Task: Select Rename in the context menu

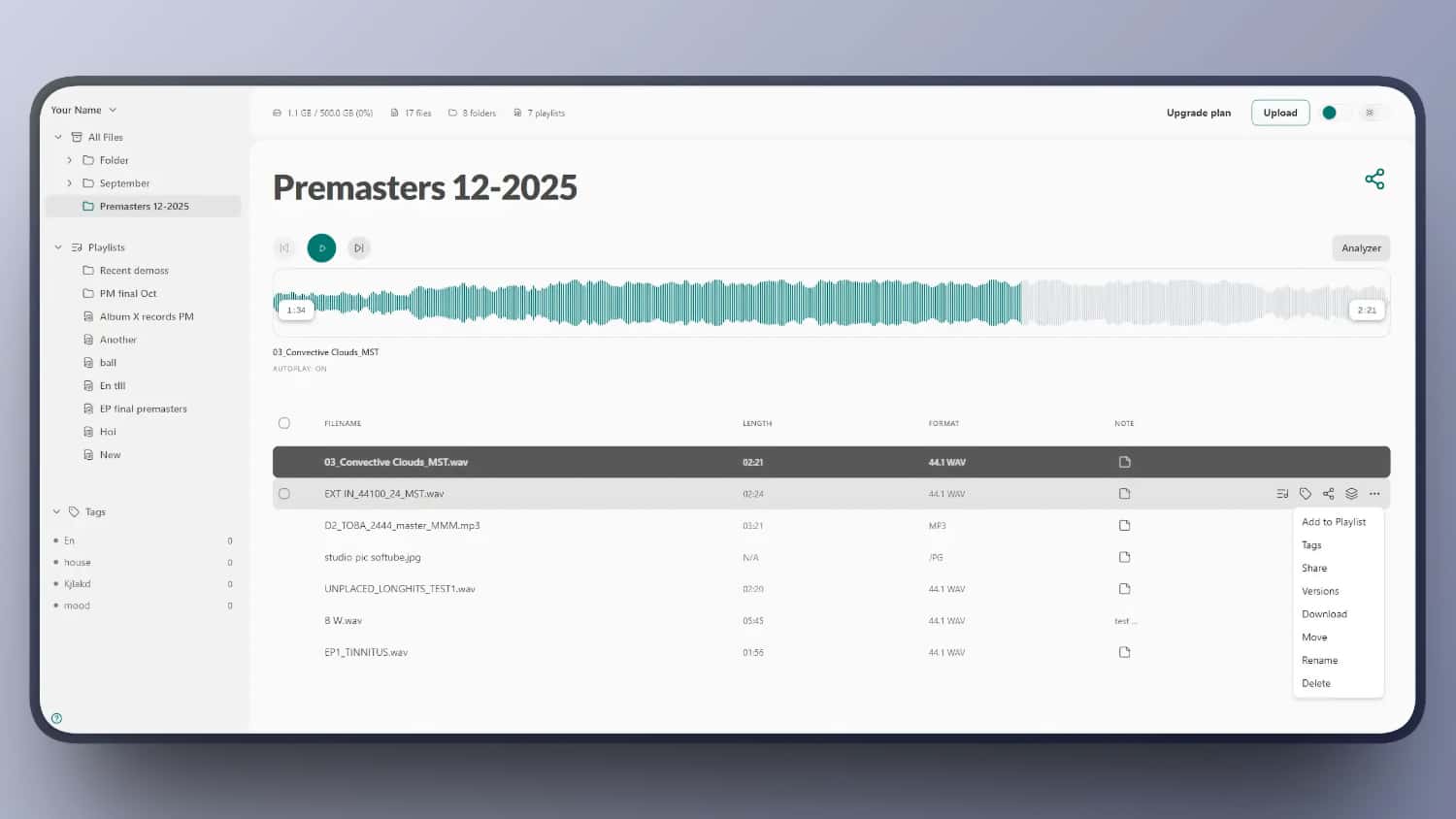Action: tap(1319, 661)
